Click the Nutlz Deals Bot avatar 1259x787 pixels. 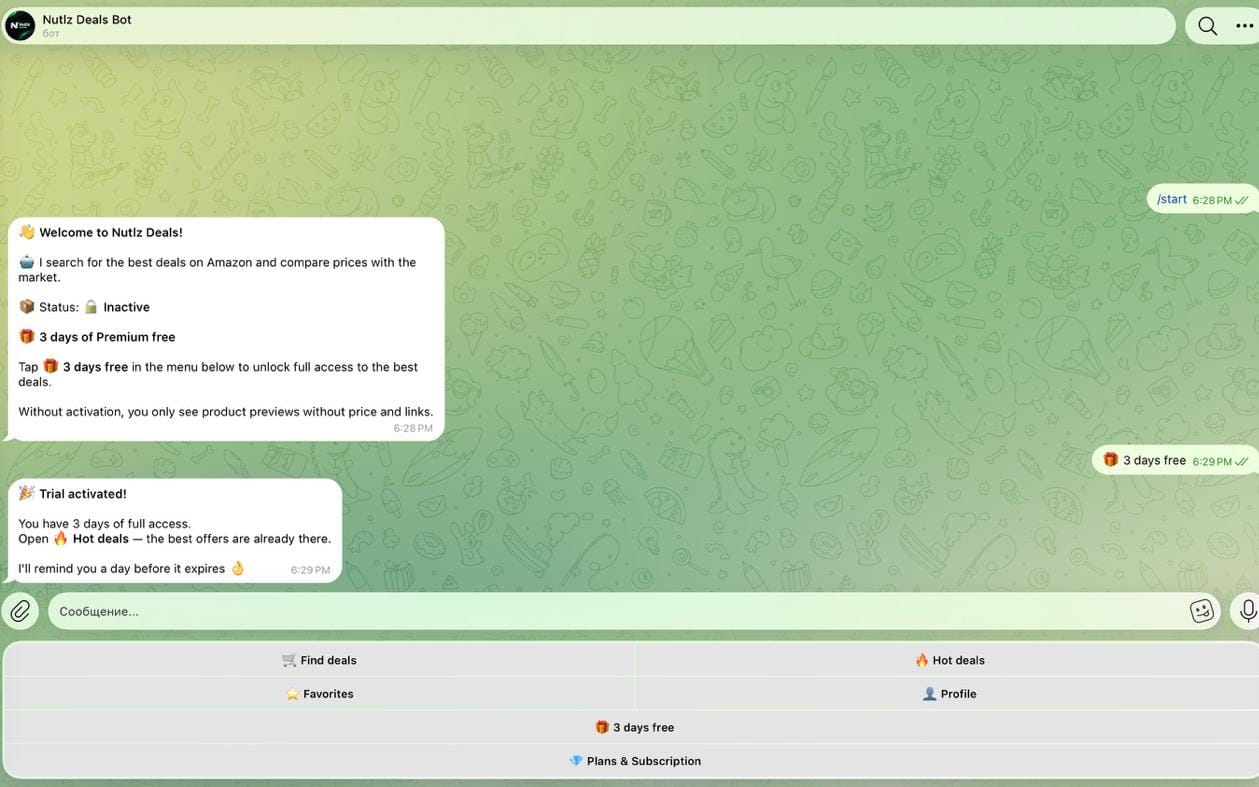click(20, 25)
